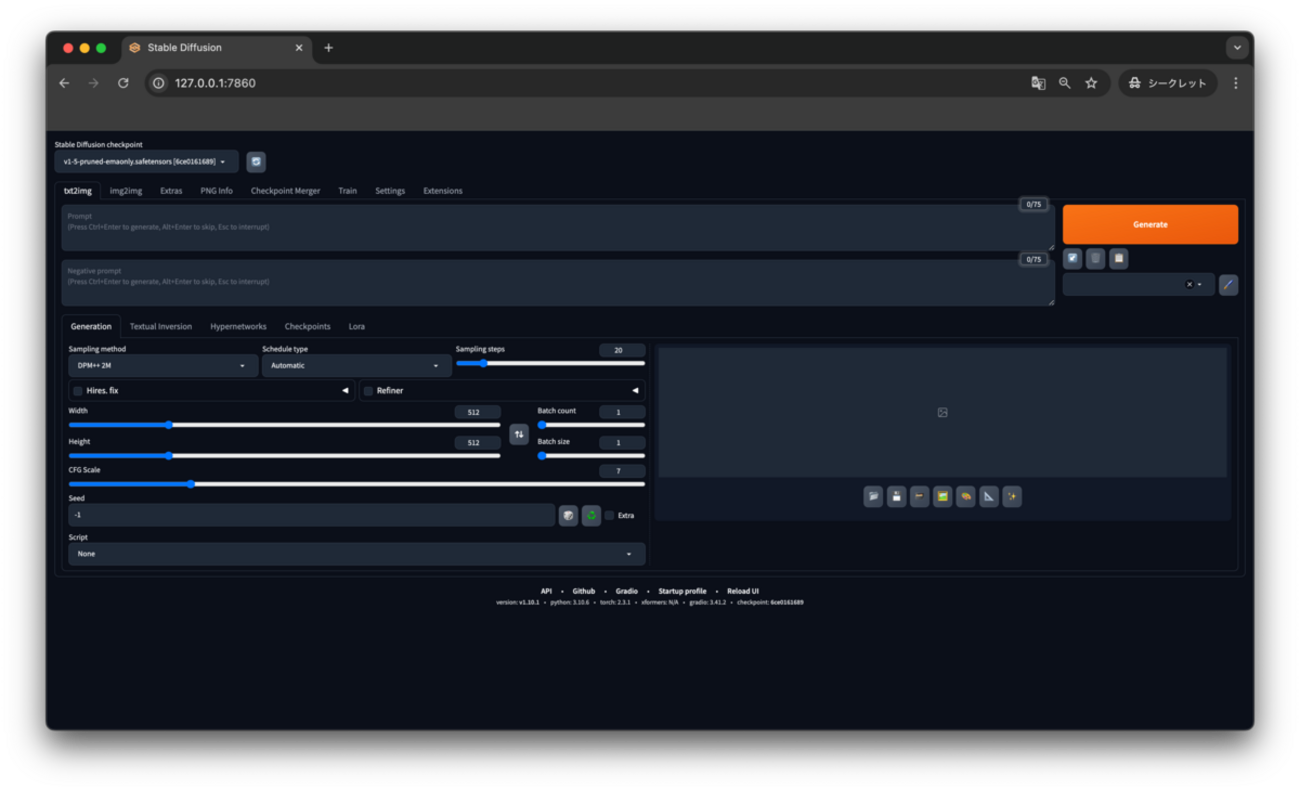Refresh the checkpoint list with the refresh icon
Screen dimensions: 1300x791
coord(254,161)
